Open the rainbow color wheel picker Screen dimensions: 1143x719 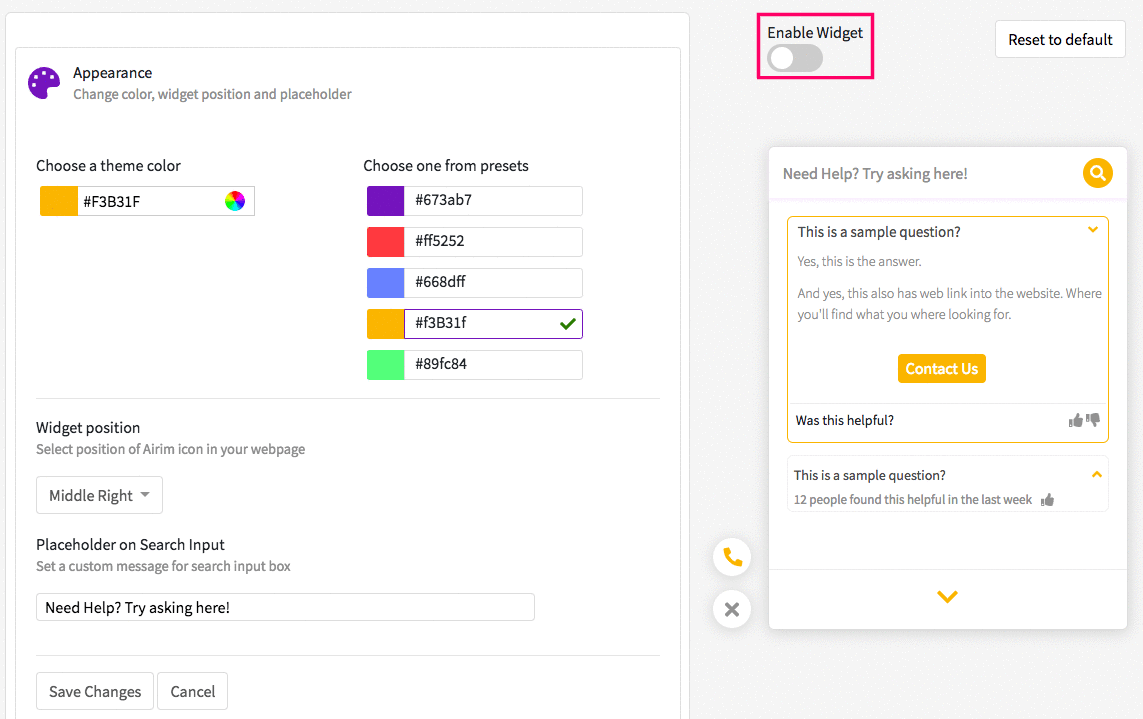pos(235,201)
